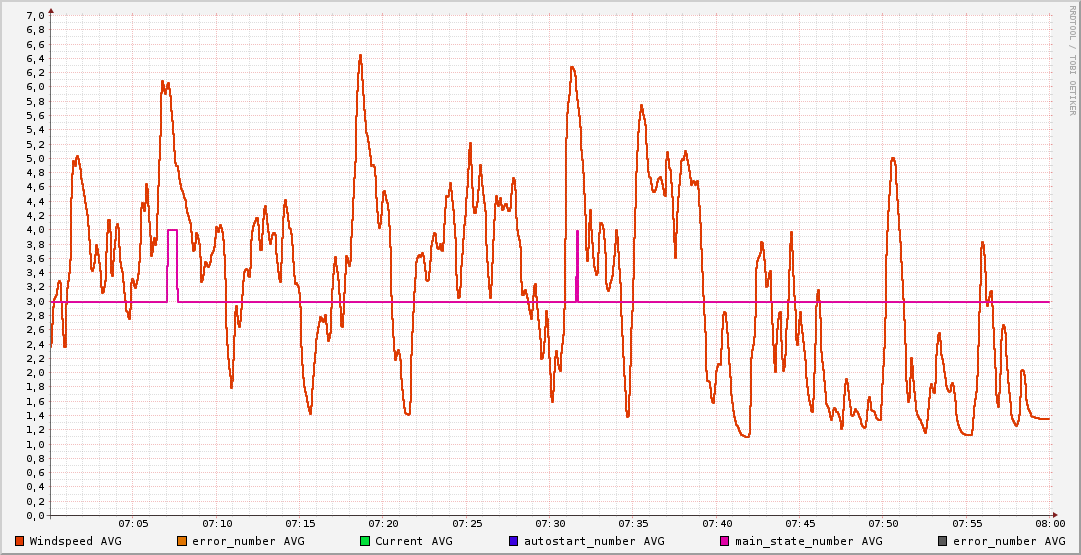Select the Current AVG legend label
Image resolution: width=1081 pixels, height=555 pixels.
click(x=413, y=541)
